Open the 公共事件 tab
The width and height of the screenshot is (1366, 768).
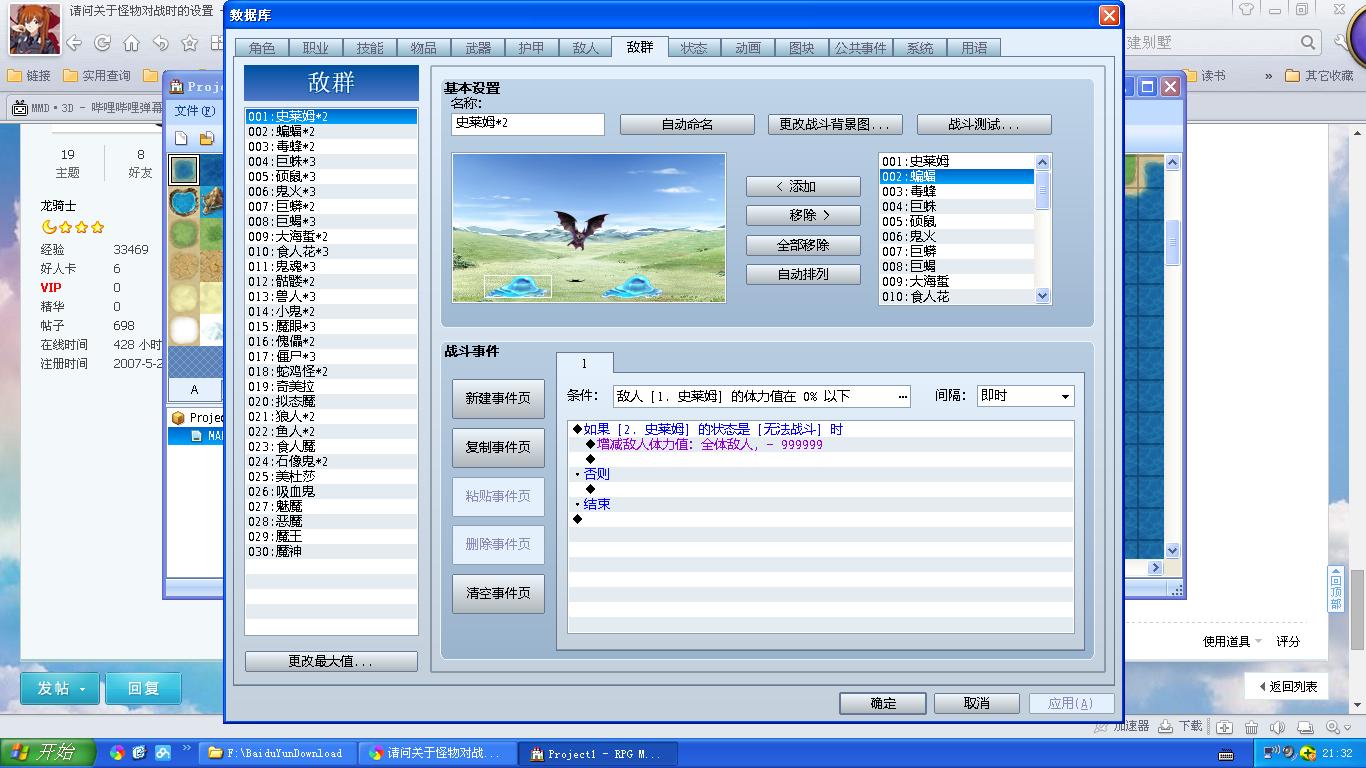point(860,48)
